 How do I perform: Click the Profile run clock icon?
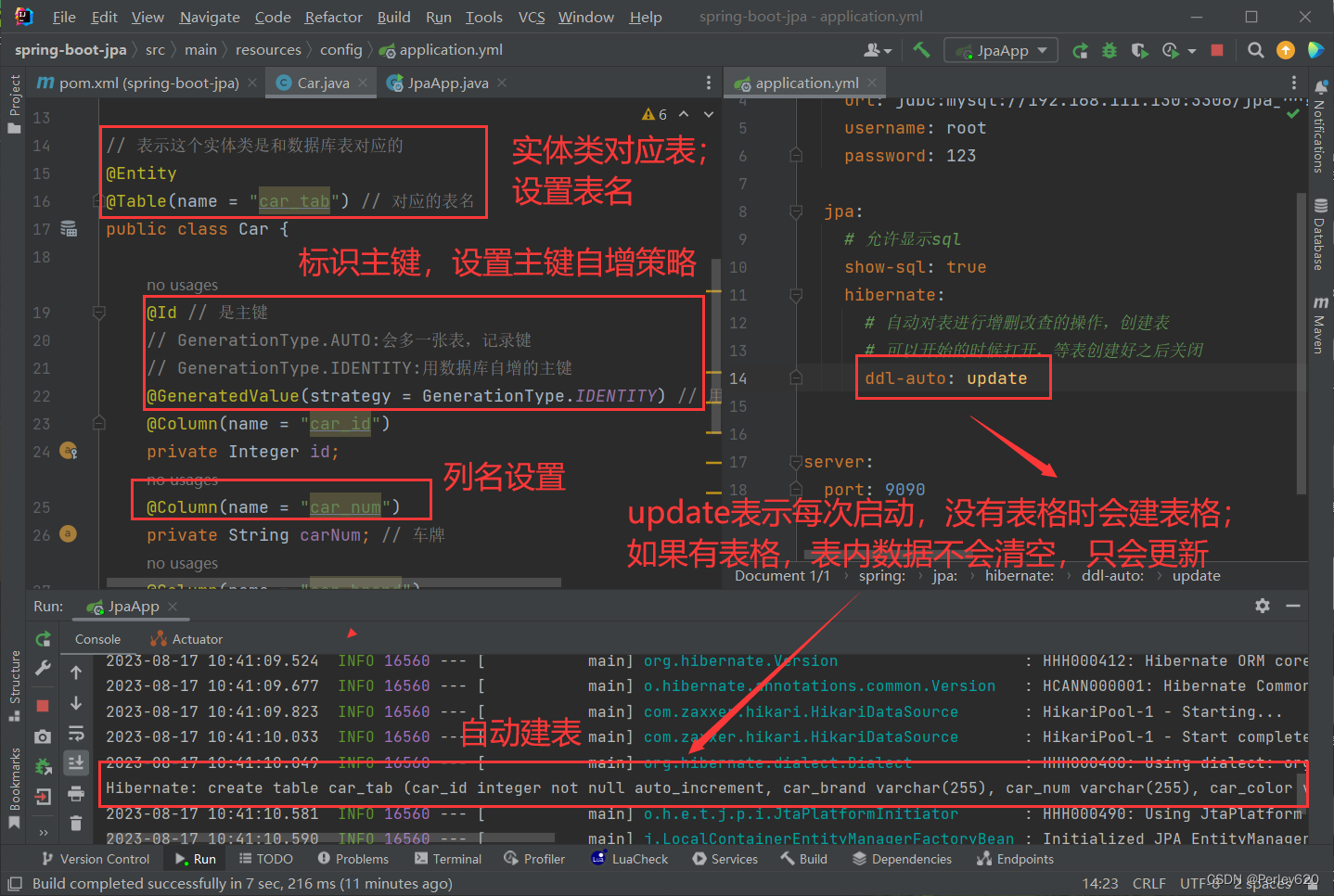pyautogui.click(x=1171, y=50)
